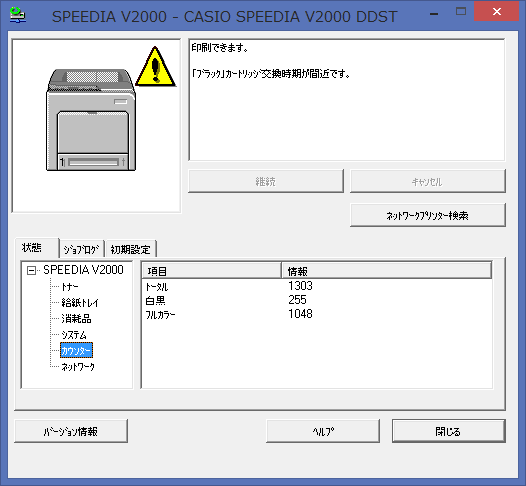The height and width of the screenshot is (486, 526).
Task: Click the printer illustration image
Action: pos(91,120)
